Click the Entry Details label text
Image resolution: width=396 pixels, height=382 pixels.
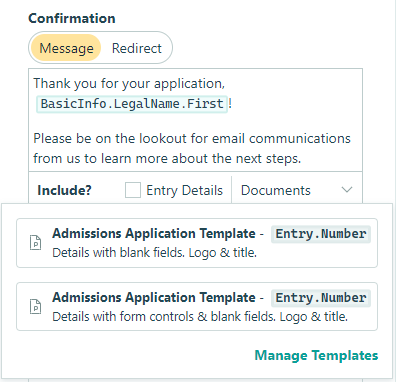[x=184, y=190]
